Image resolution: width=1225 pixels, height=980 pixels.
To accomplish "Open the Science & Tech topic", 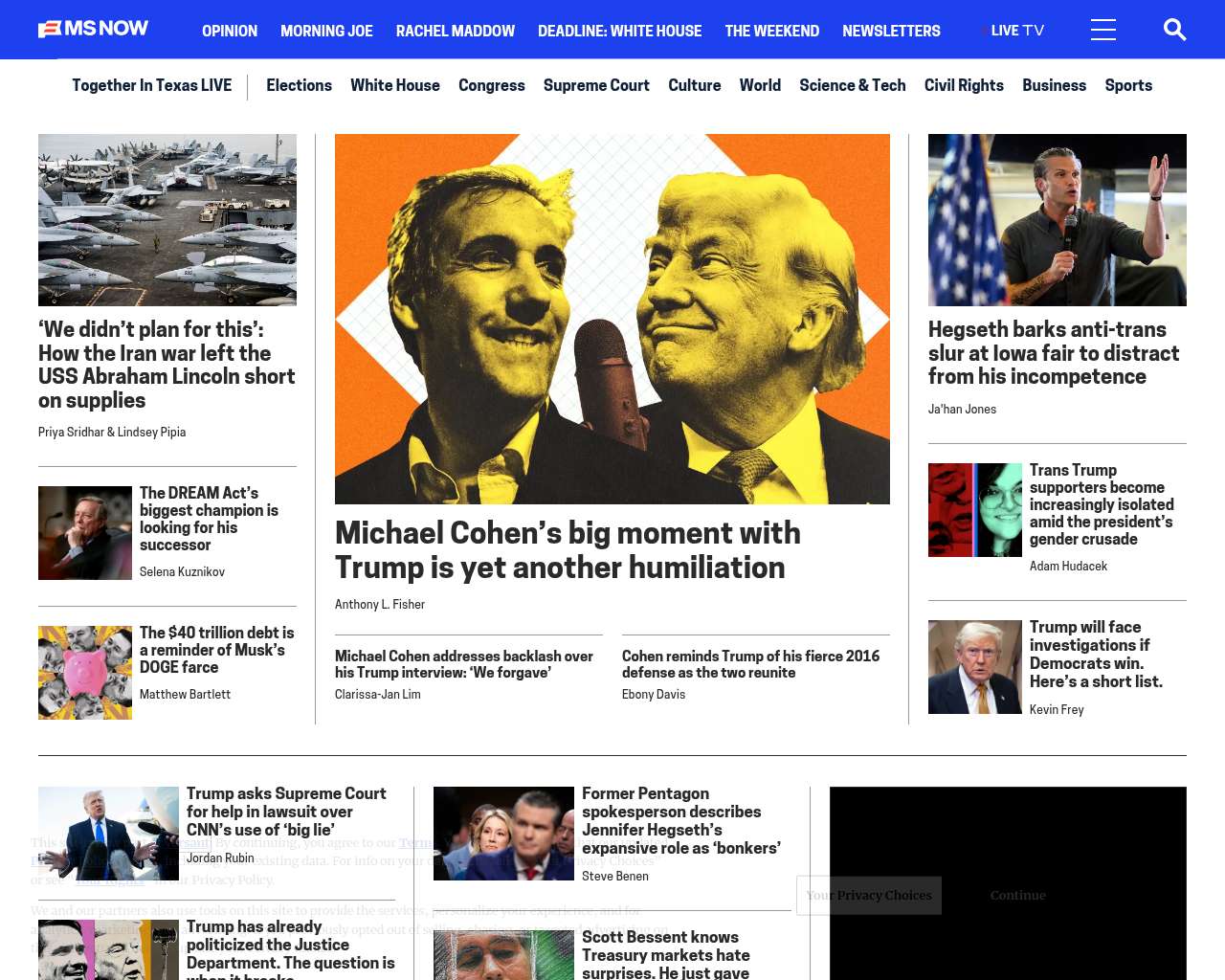I will 853,85.
